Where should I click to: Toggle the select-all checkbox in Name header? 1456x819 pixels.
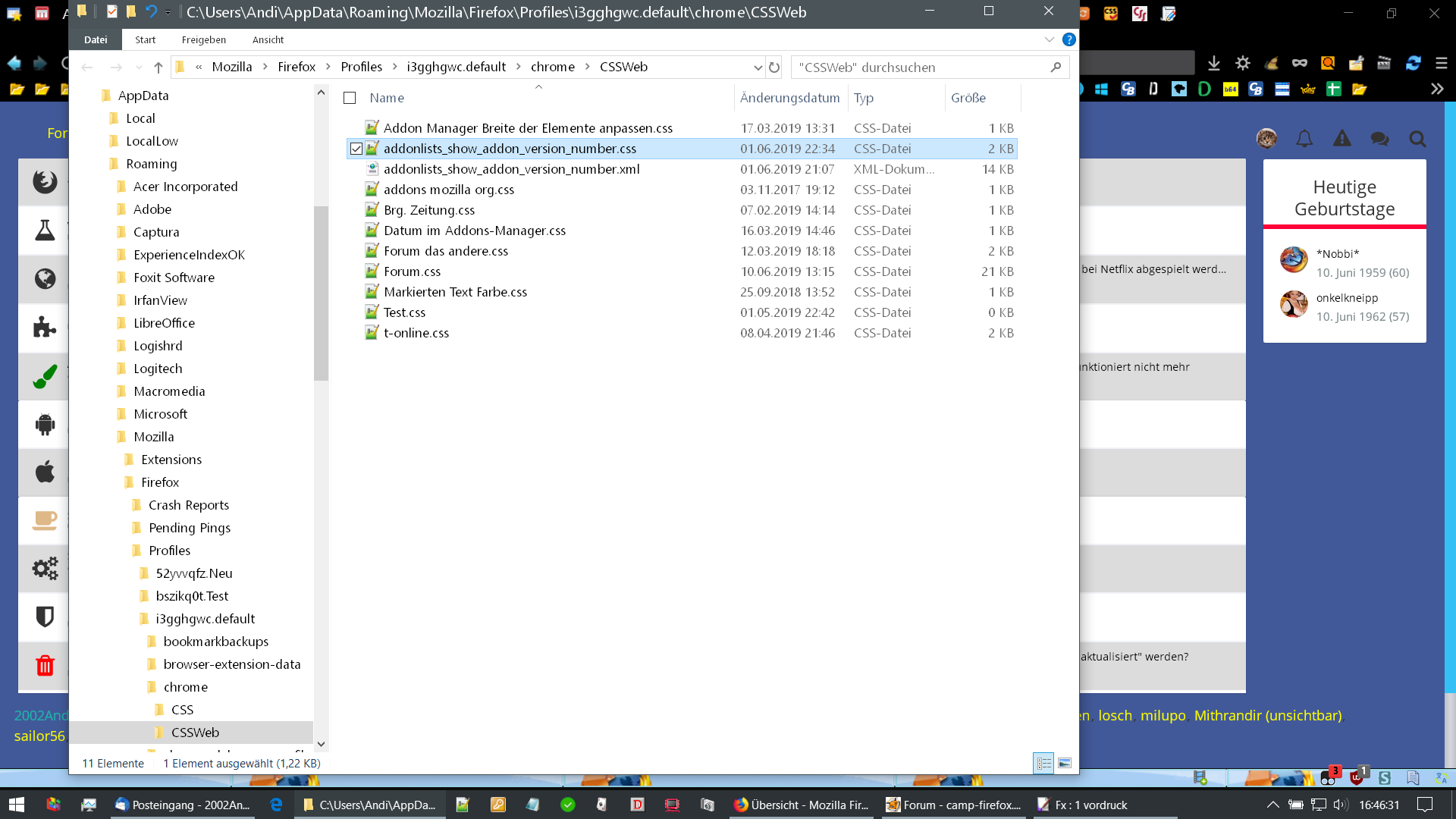coord(350,98)
